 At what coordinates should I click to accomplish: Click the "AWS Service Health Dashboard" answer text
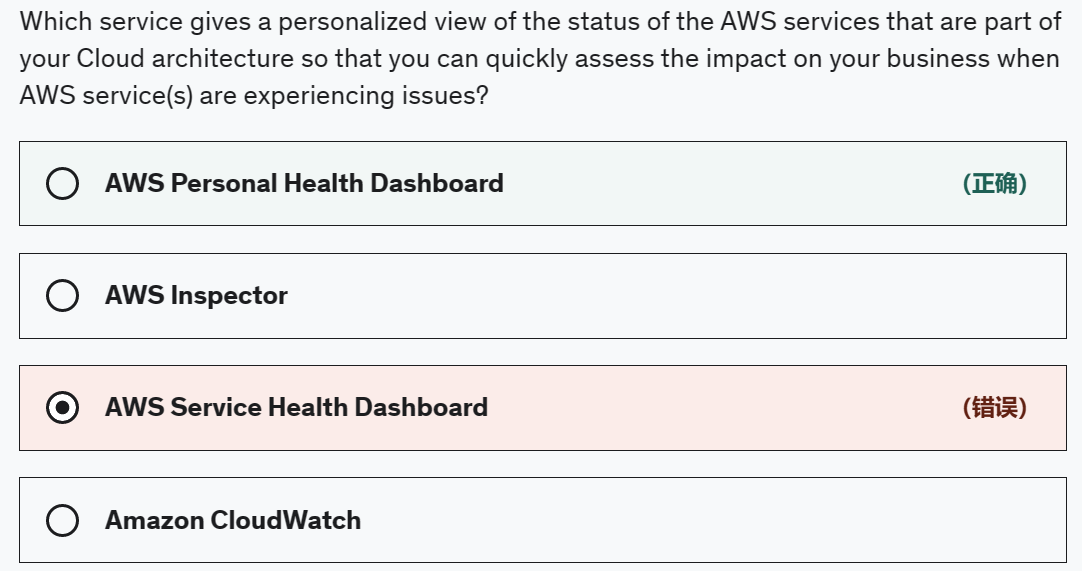296,408
